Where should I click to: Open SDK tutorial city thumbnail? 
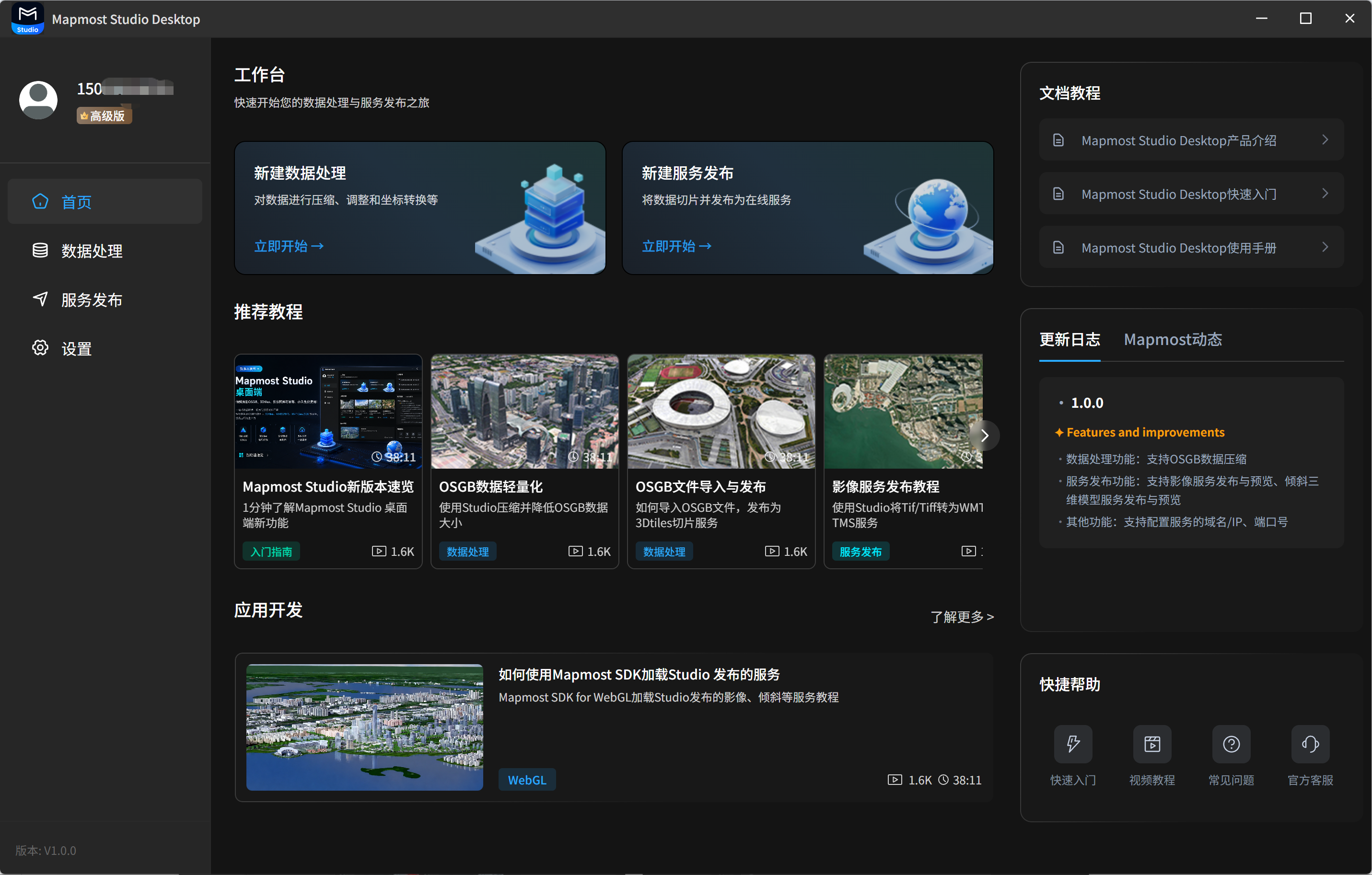pos(365,727)
